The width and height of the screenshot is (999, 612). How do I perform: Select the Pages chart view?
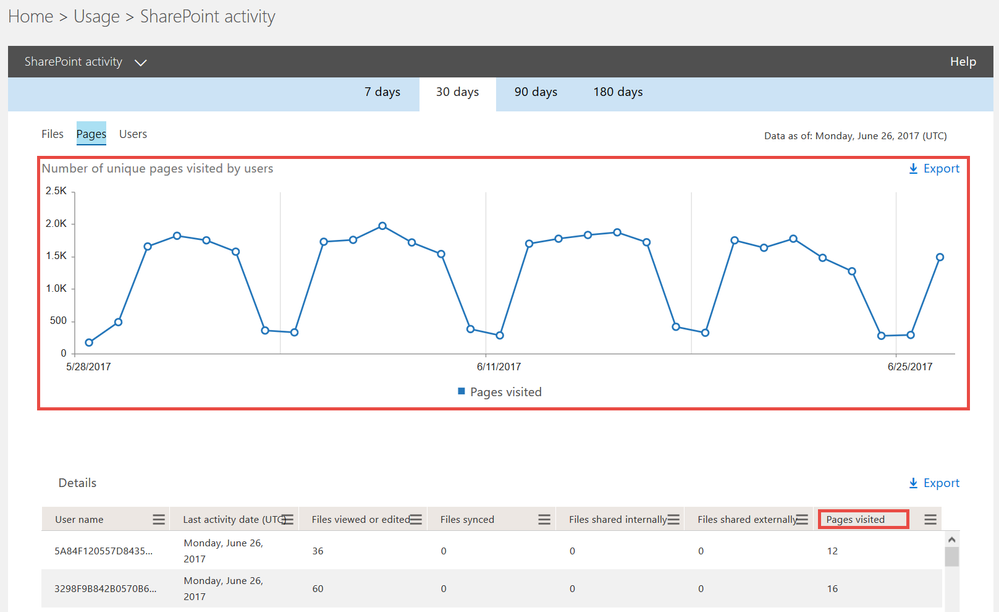91,134
